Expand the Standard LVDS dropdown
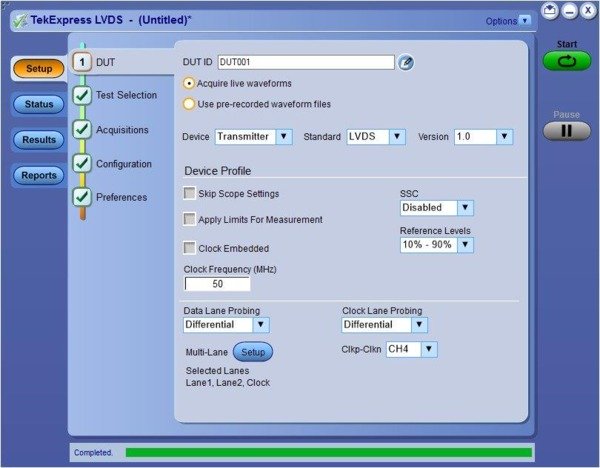 point(397,137)
